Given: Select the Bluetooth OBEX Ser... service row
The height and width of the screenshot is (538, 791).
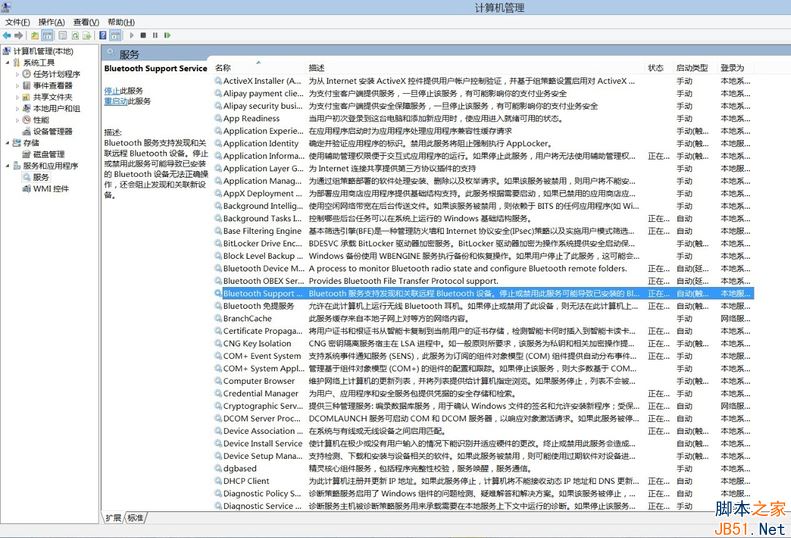Looking at the screenshot, I should pos(484,281).
